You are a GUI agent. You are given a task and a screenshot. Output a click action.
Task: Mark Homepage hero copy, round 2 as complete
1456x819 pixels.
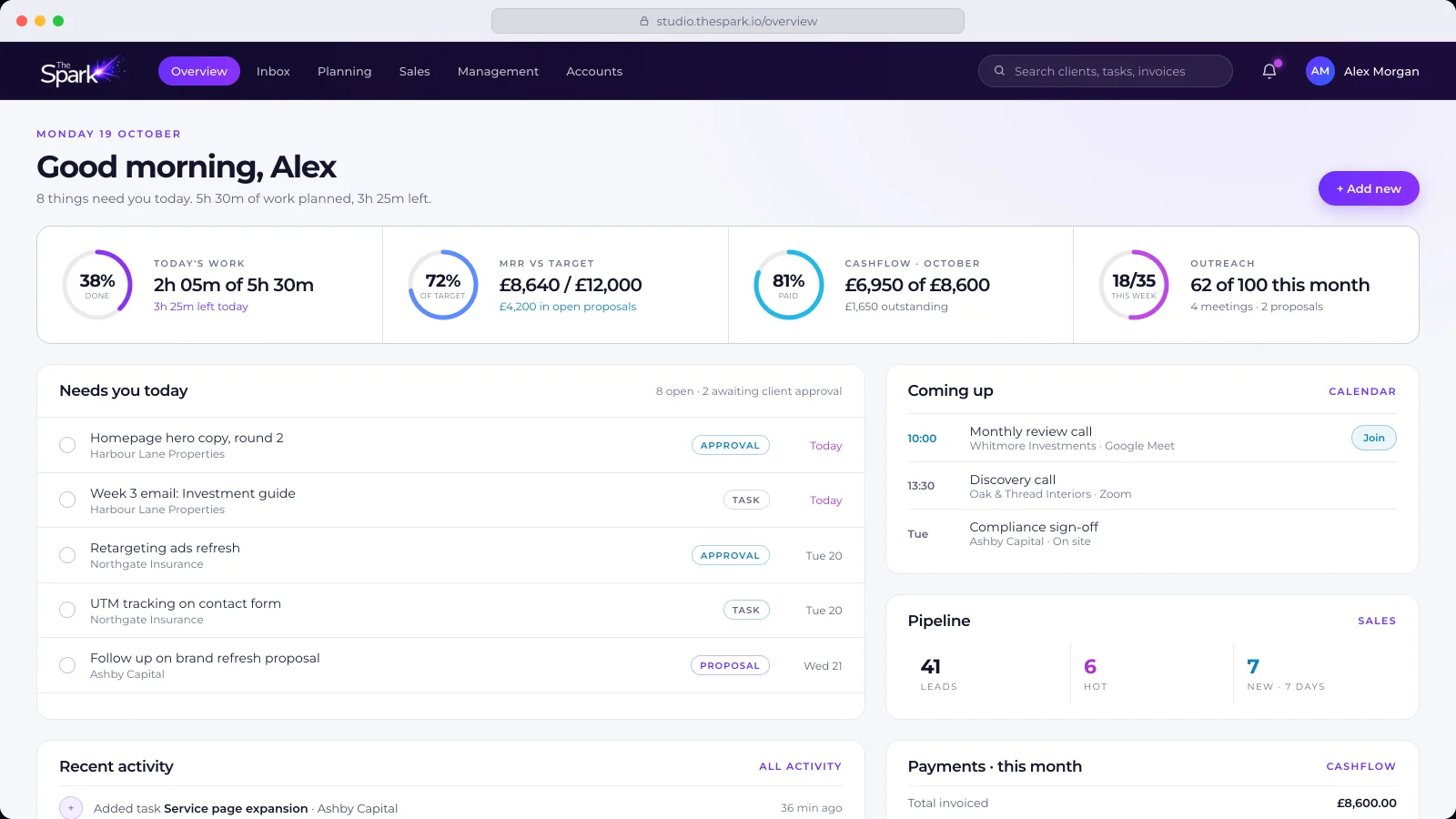67,445
